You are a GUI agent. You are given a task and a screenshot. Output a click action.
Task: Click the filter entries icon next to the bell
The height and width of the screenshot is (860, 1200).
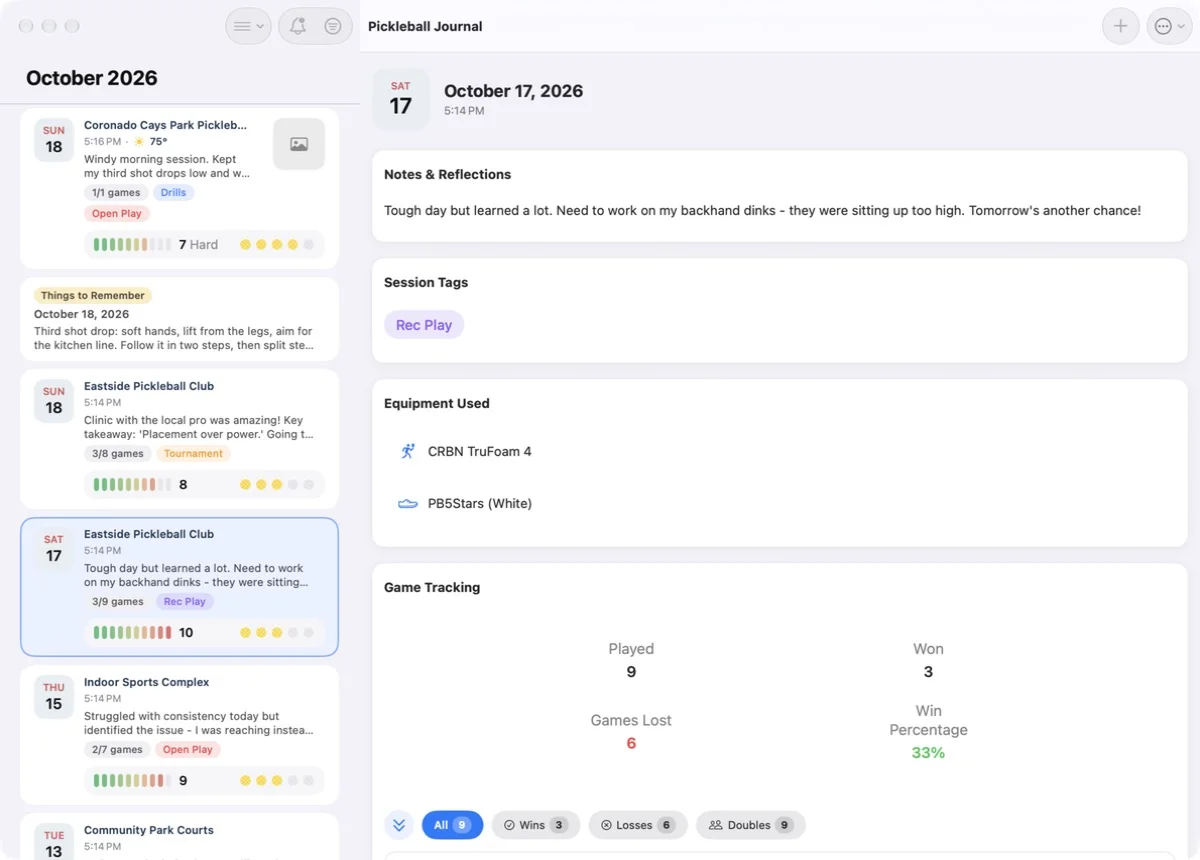tap(333, 27)
